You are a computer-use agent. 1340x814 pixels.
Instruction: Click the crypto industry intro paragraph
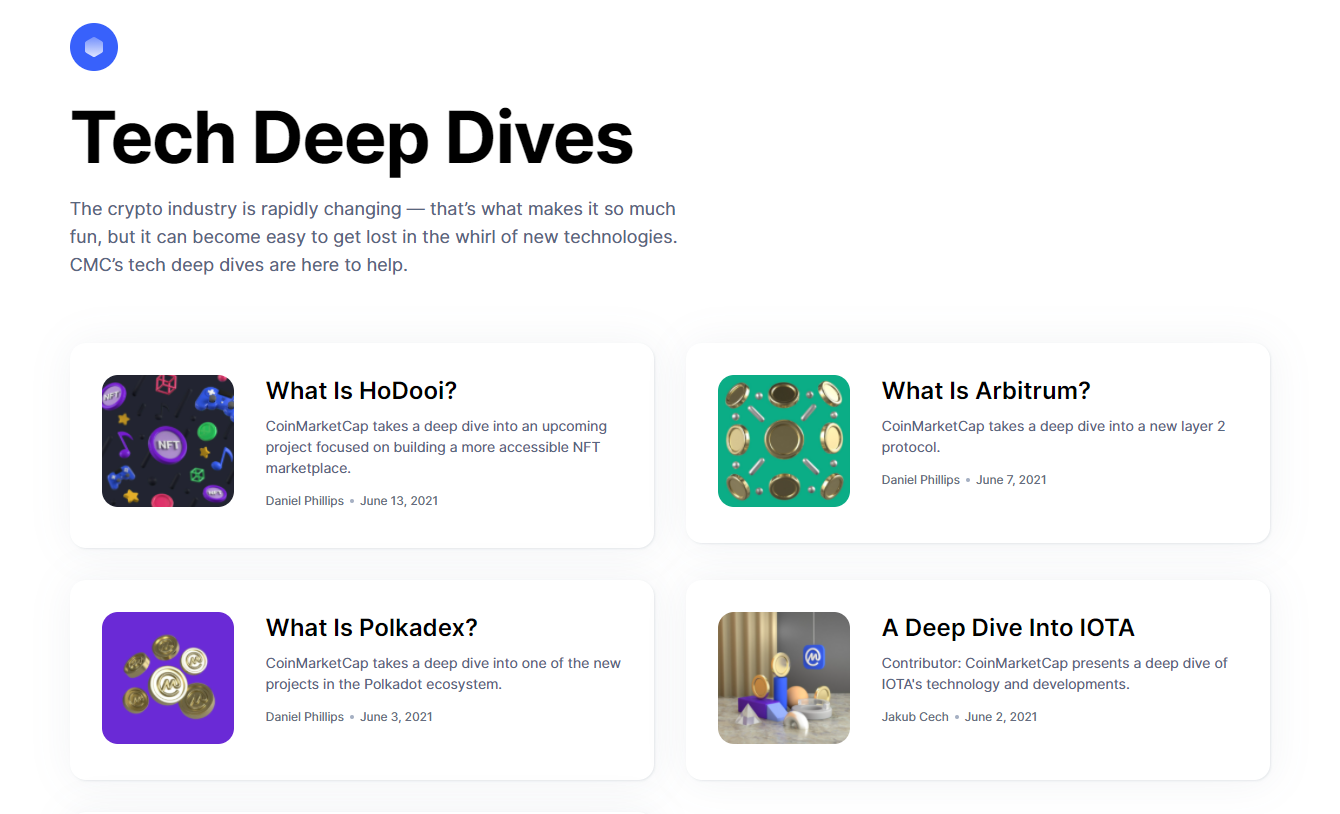coord(374,237)
